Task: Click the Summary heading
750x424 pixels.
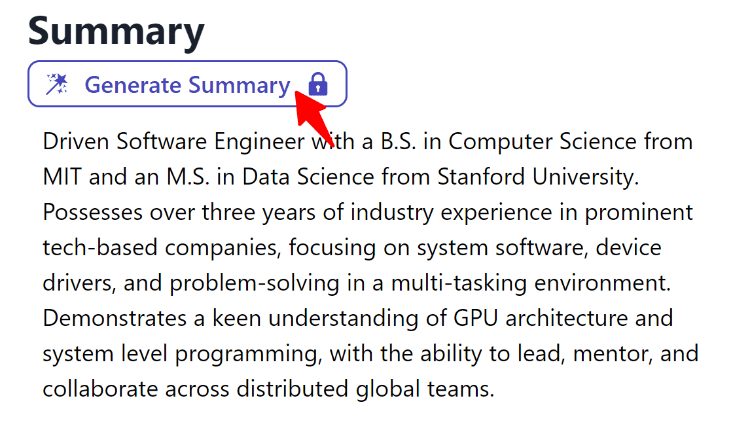Action: (x=116, y=31)
